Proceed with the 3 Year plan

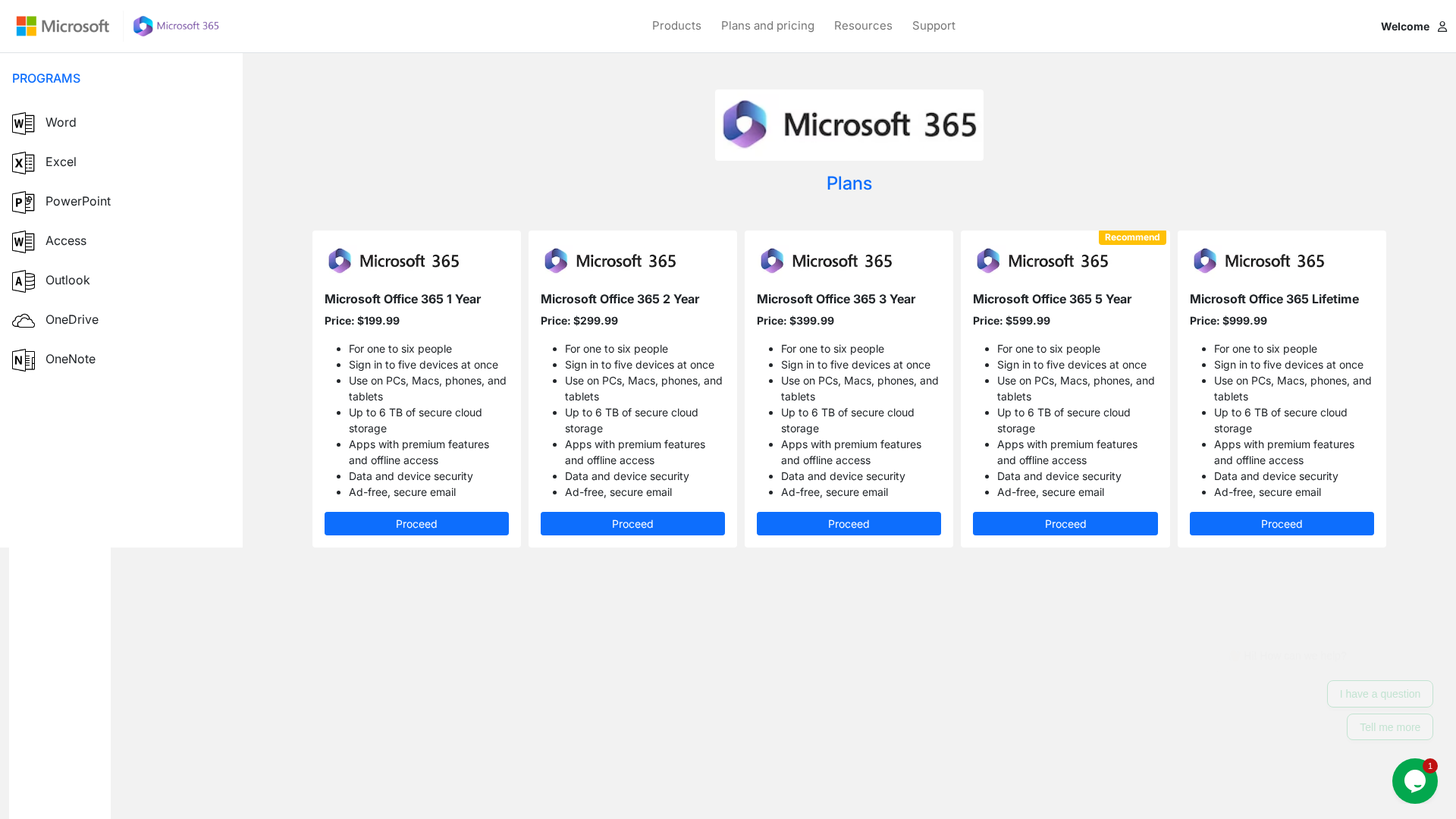849,524
